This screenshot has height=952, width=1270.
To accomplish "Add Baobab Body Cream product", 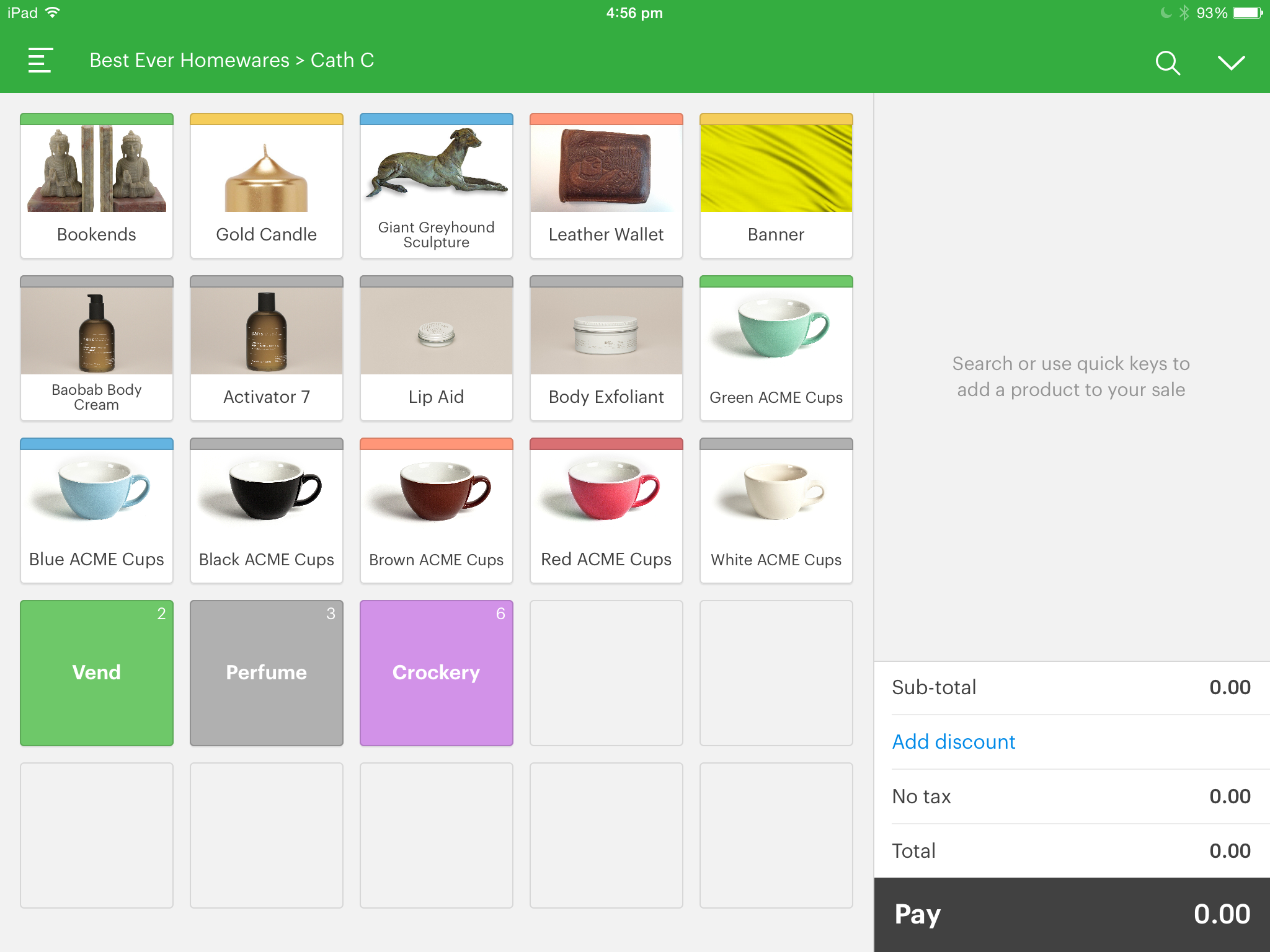I will 97,348.
